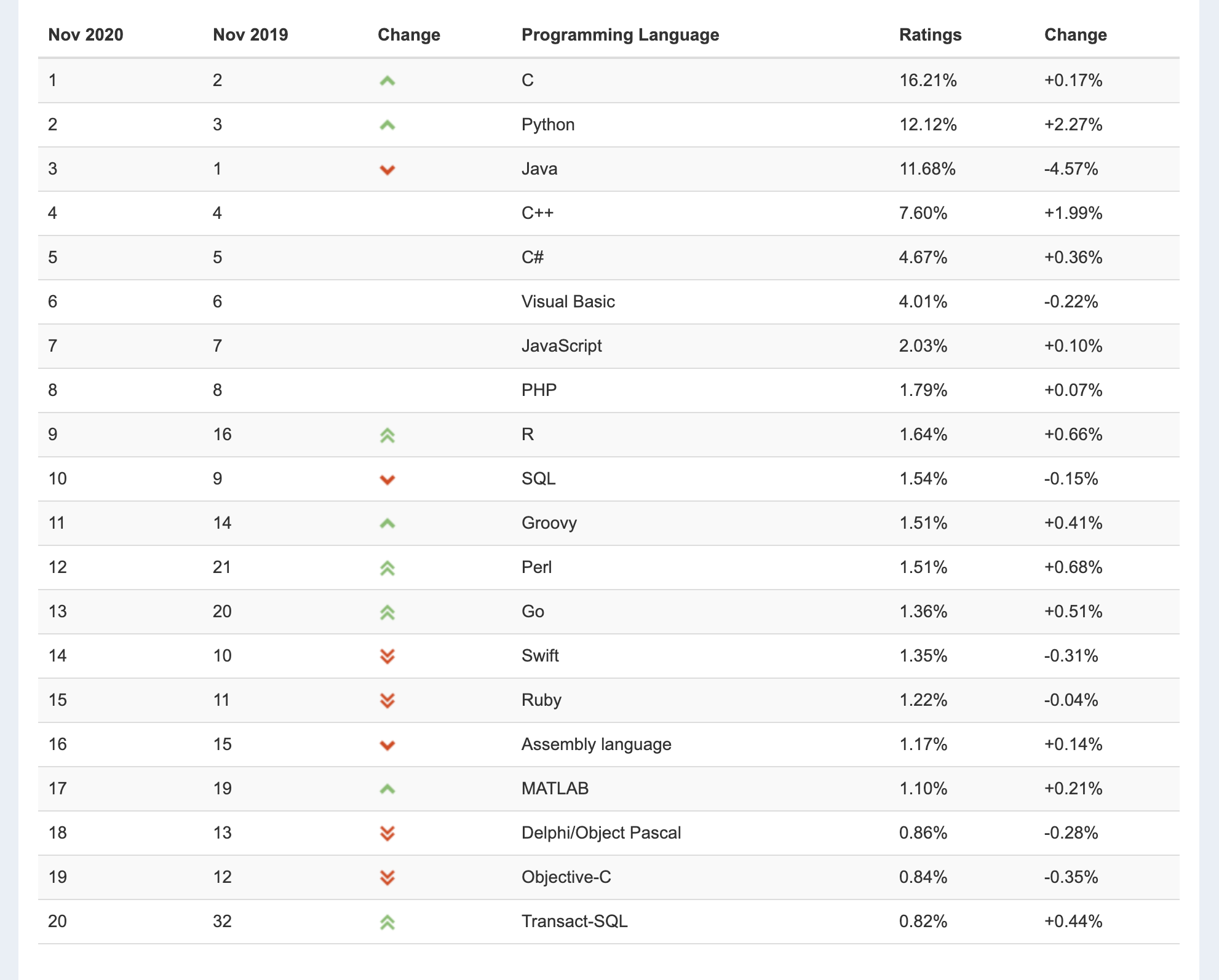The height and width of the screenshot is (980, 1219).
Task: Click the Delphi/Object Pascal entry
Action: tap(601, 832)
